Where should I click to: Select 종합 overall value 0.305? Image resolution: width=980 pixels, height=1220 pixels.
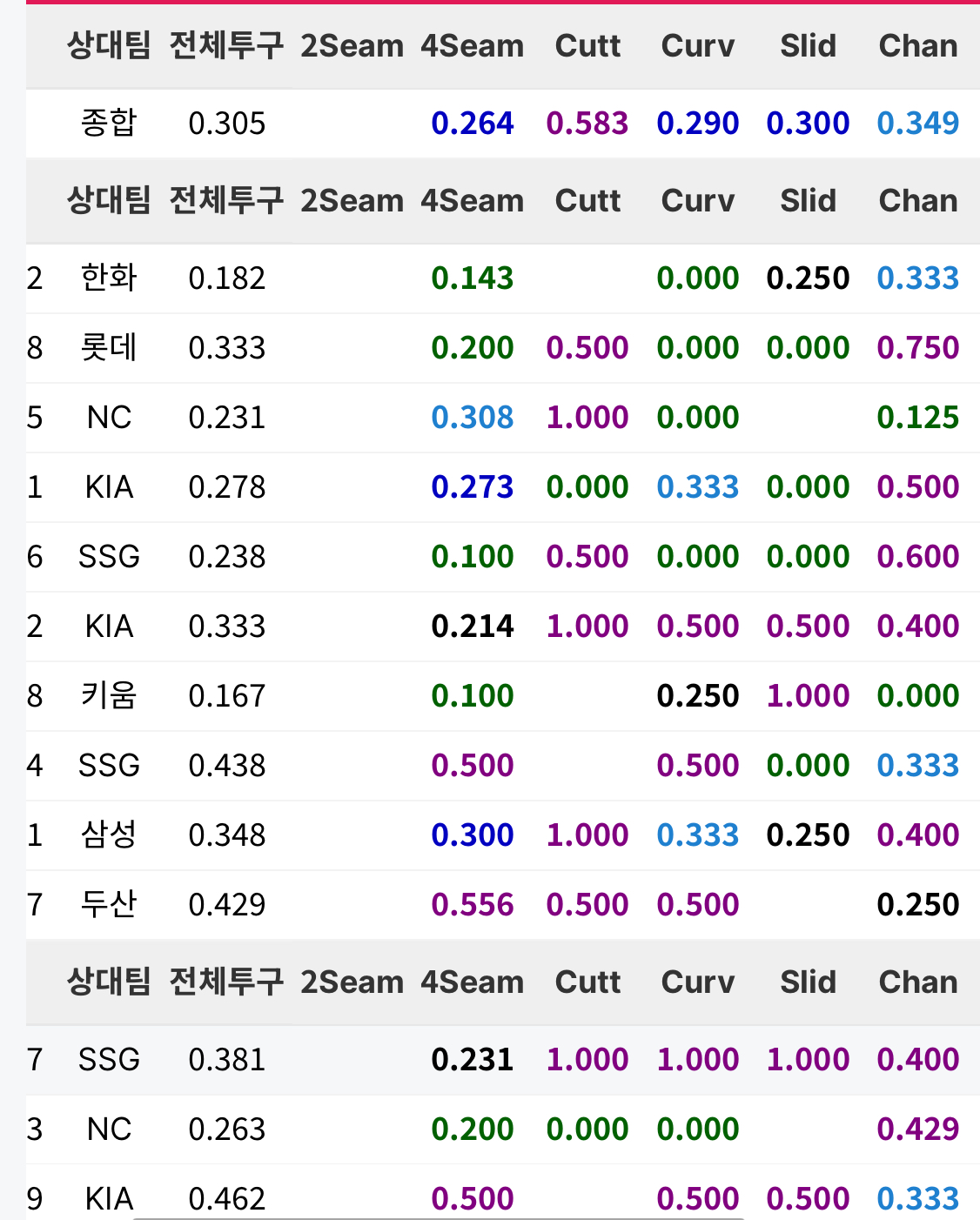click(226, 124)
